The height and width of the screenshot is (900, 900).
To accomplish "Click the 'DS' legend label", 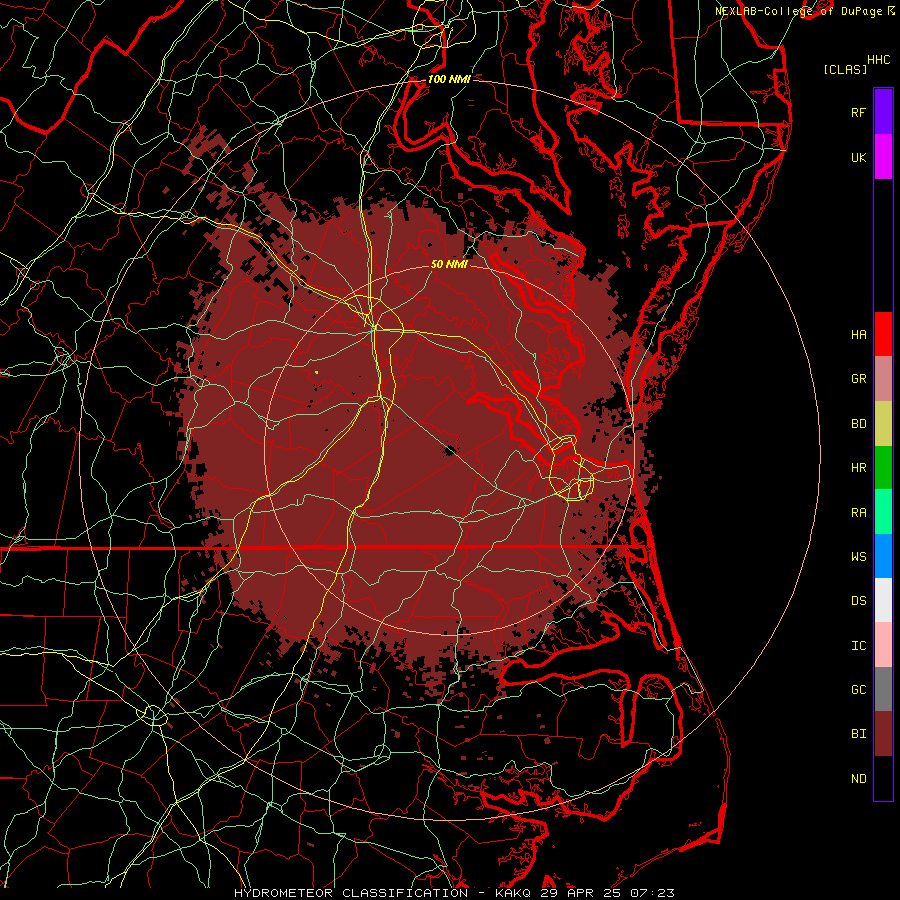I will (x=858, y=601).
